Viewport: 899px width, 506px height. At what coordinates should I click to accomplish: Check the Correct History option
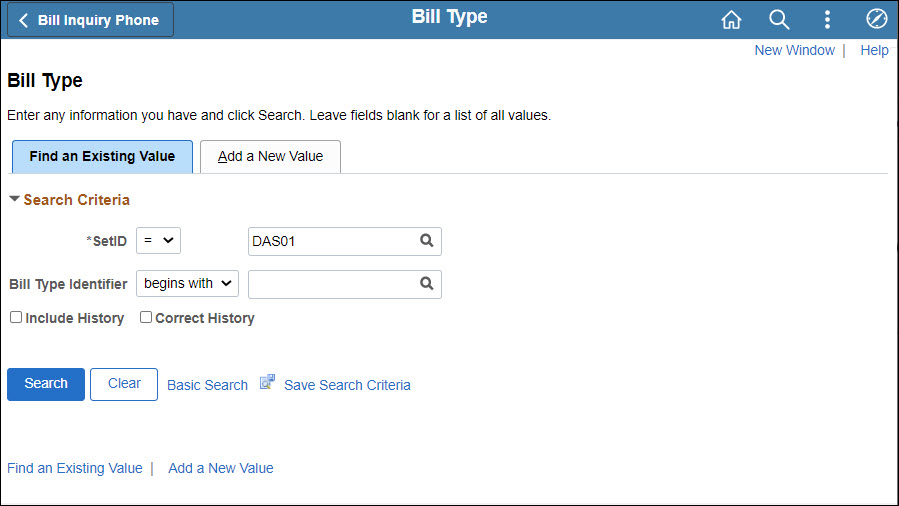[x=146, y=317]
